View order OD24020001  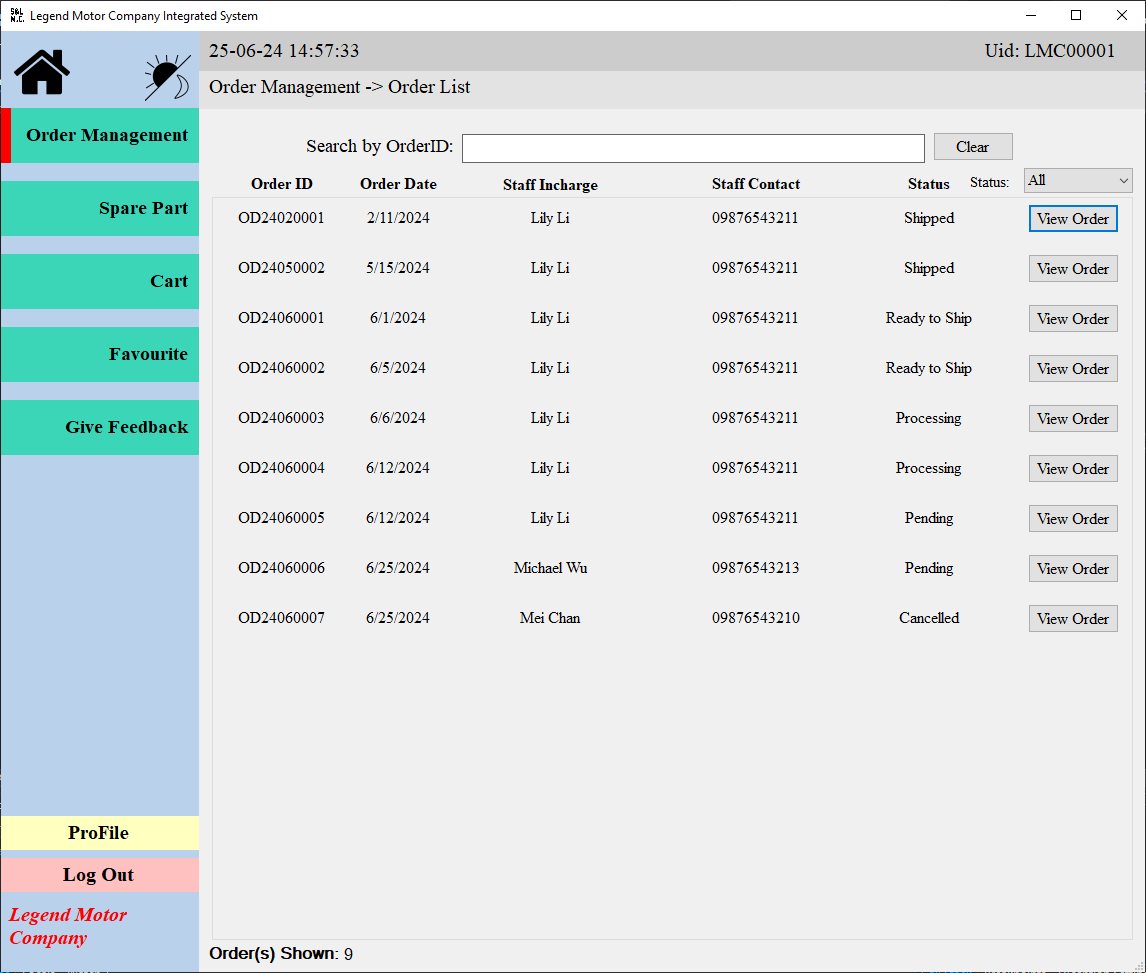click(1072, 219)
